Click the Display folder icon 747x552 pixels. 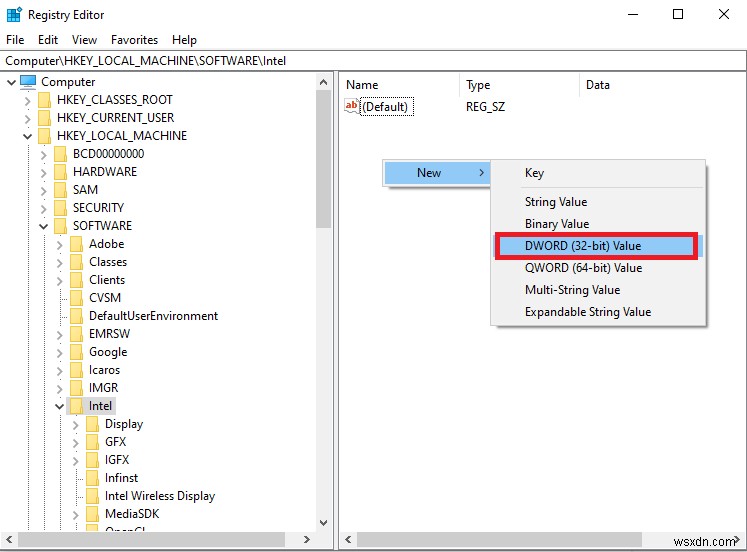92,424
